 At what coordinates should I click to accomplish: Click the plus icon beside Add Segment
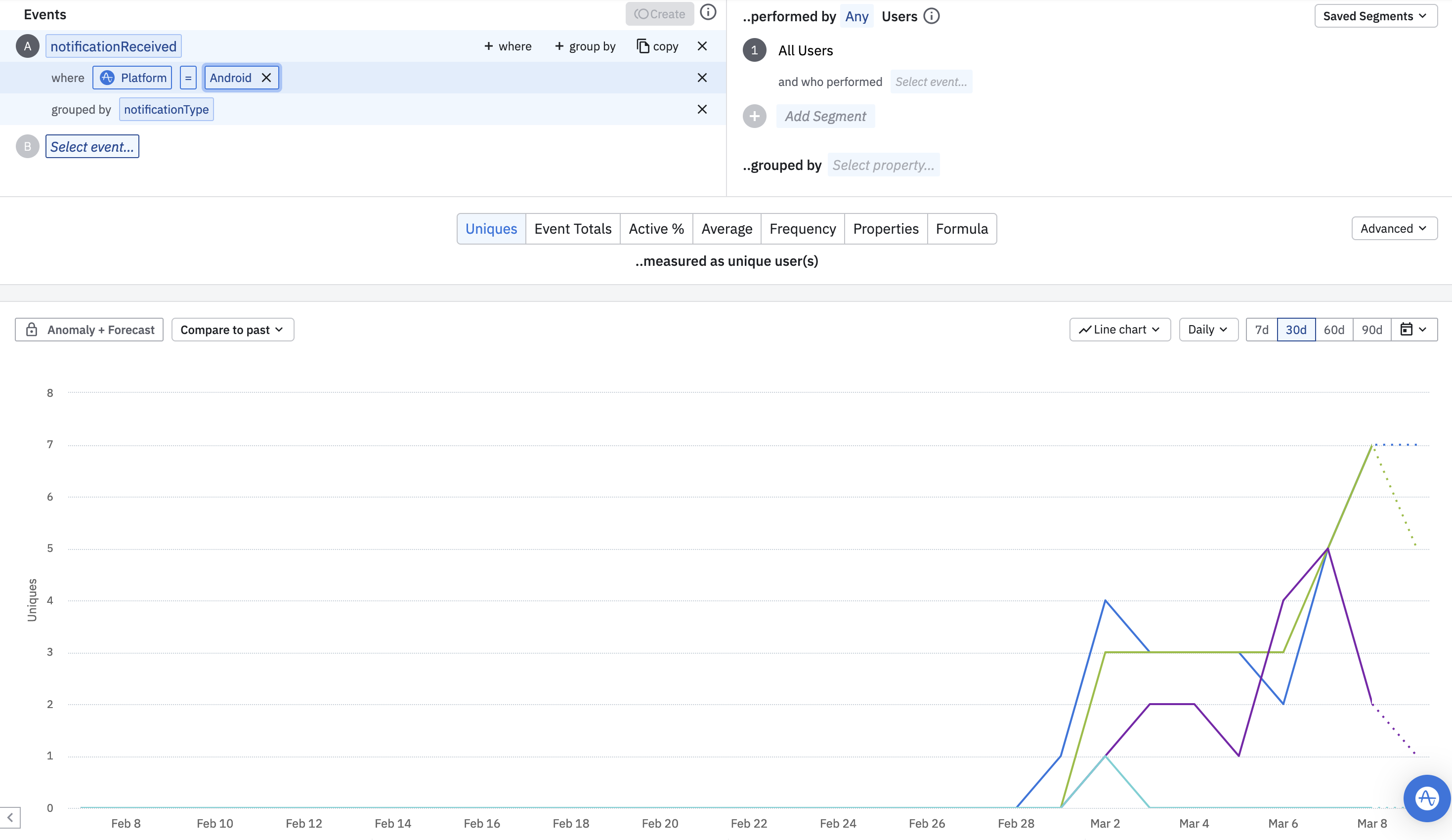click(x=754, y=117)
